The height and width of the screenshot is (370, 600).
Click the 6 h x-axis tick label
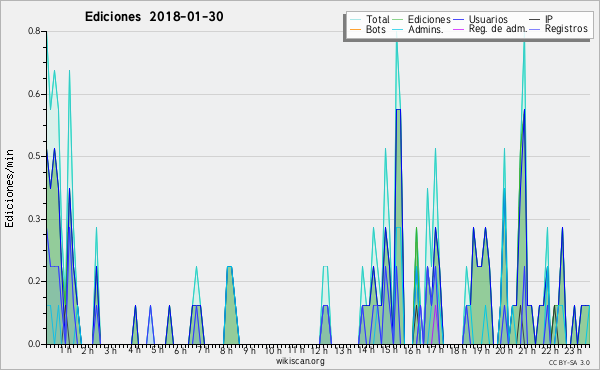pyautogui.click(x=180, y=350)
